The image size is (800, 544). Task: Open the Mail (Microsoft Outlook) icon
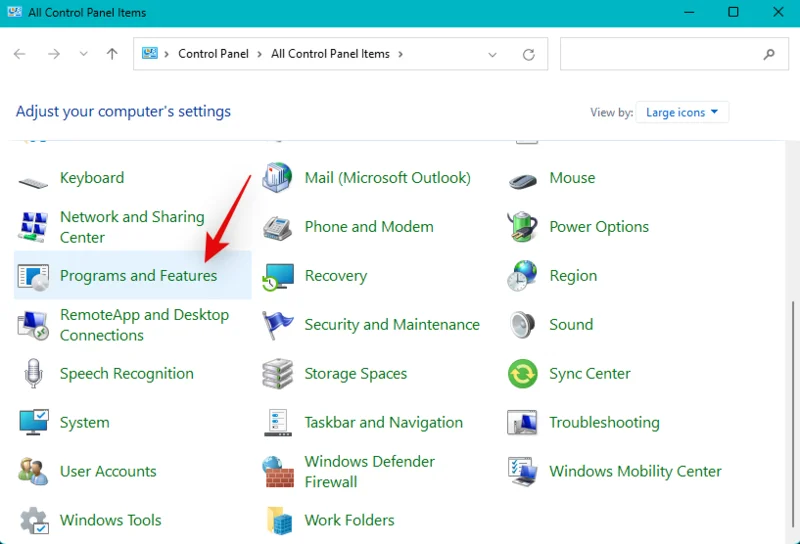(x=277, y=178)
